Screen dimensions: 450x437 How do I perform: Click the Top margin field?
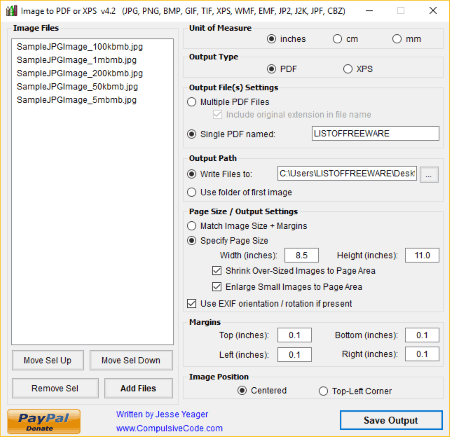point(294,335)
